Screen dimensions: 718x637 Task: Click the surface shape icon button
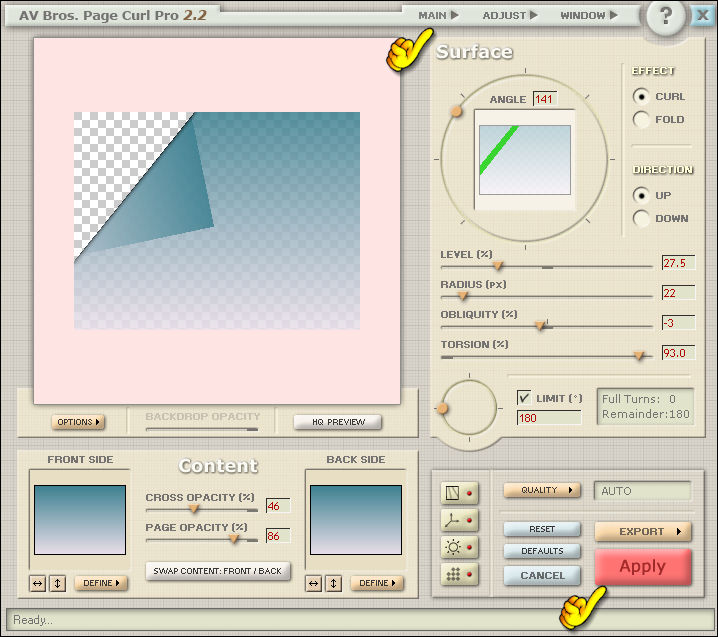tap(459, 493)
